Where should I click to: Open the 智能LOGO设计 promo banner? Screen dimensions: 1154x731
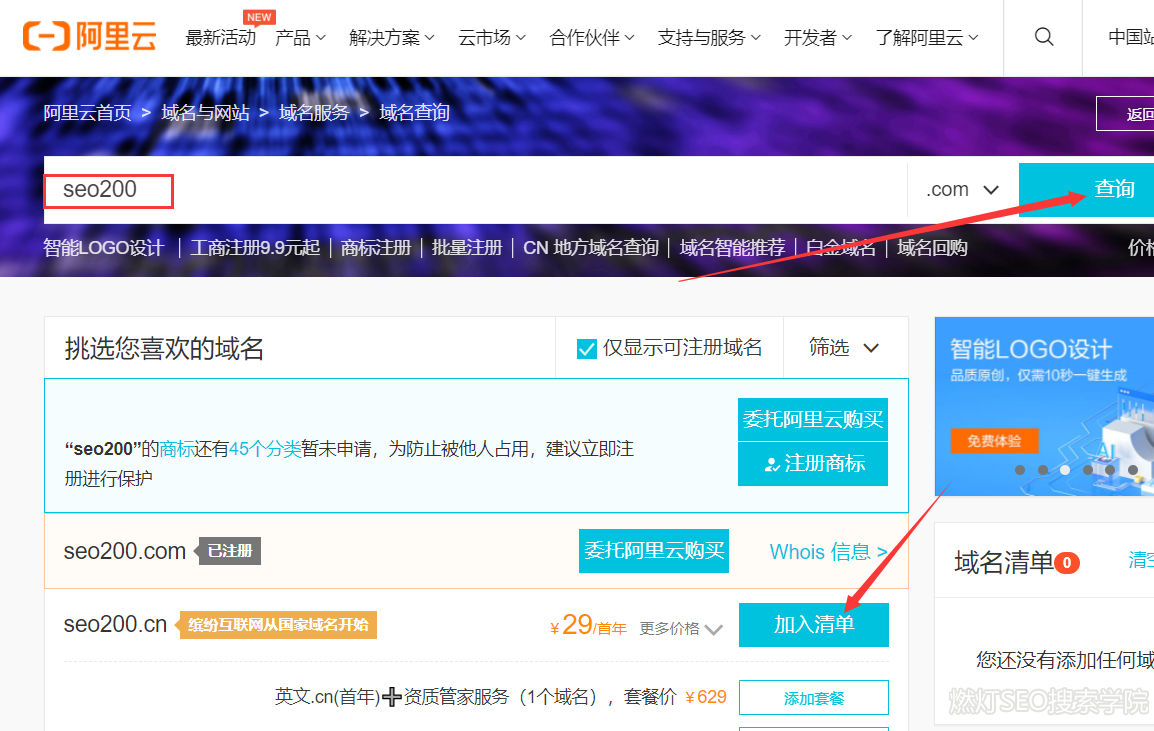1044,406
